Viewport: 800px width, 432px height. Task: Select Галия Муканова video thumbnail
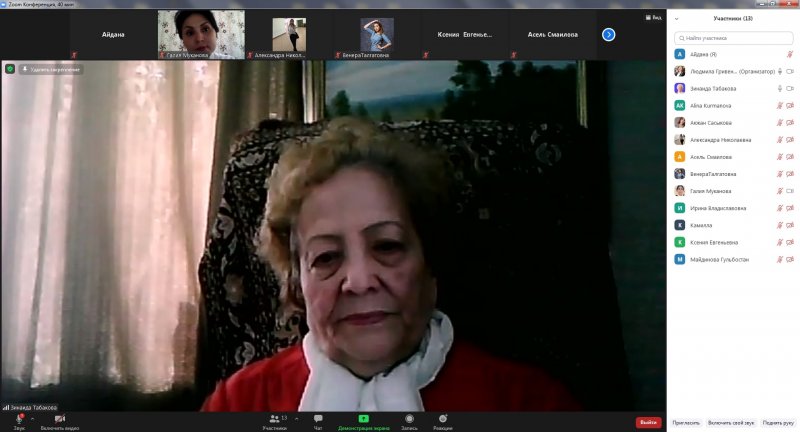(x=201, y=35)
